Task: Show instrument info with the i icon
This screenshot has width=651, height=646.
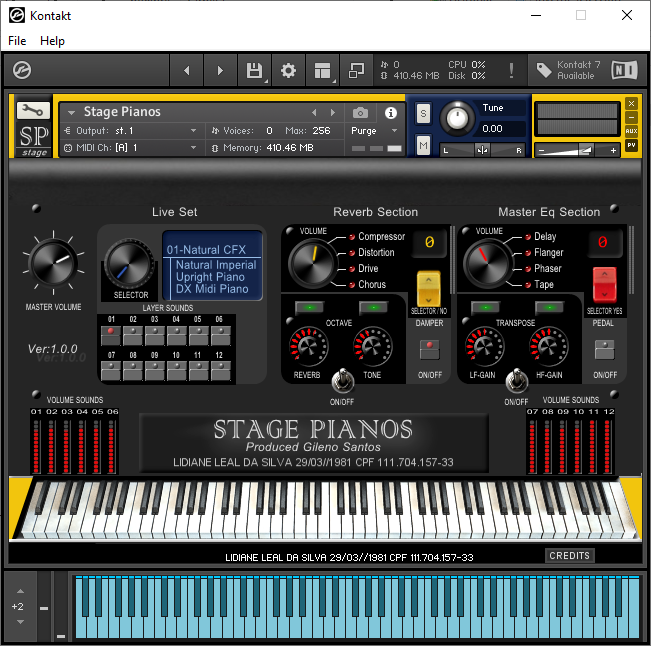Action: (x=390, y=113)
